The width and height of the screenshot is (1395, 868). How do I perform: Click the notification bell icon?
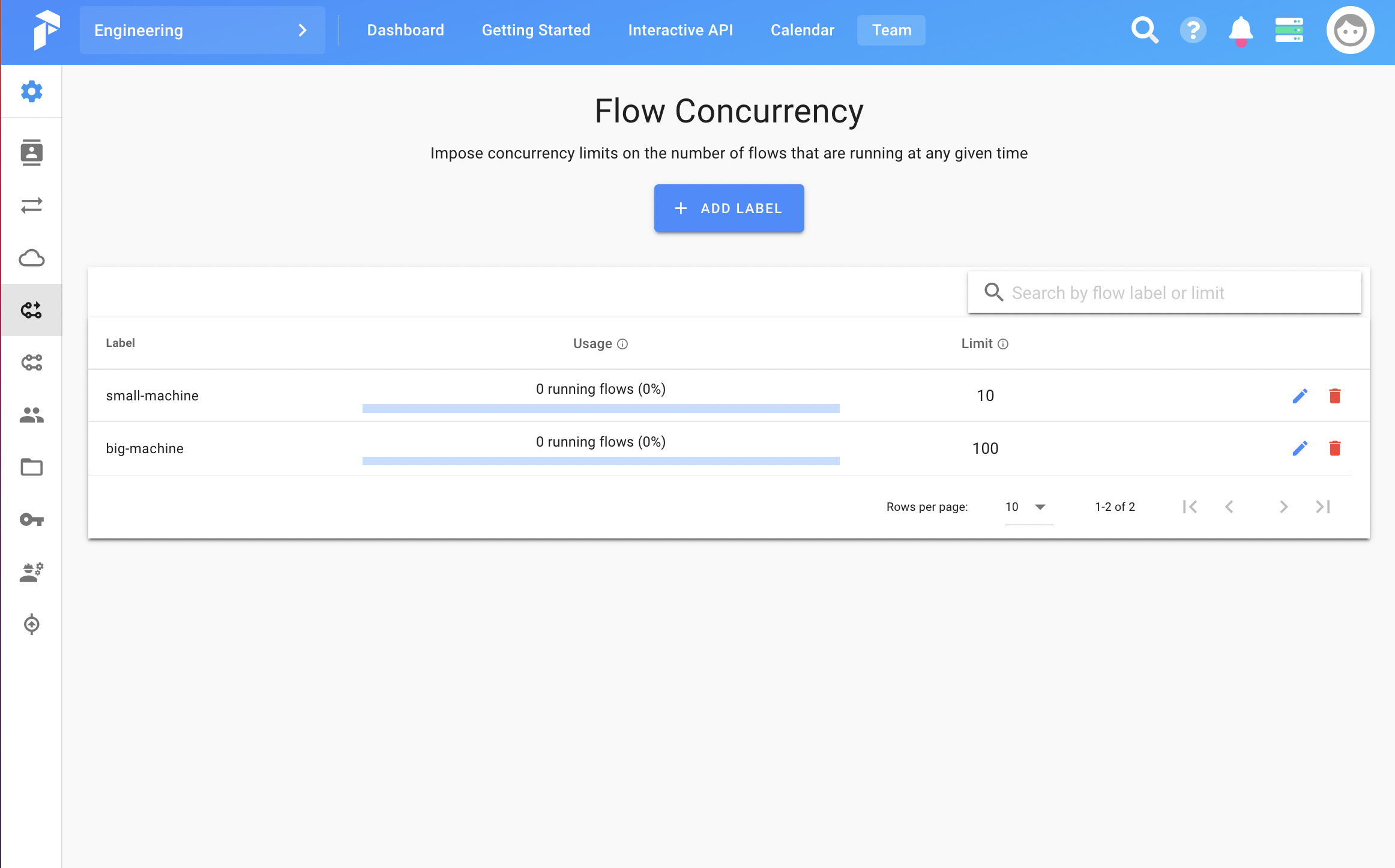tap(1240, 30)
